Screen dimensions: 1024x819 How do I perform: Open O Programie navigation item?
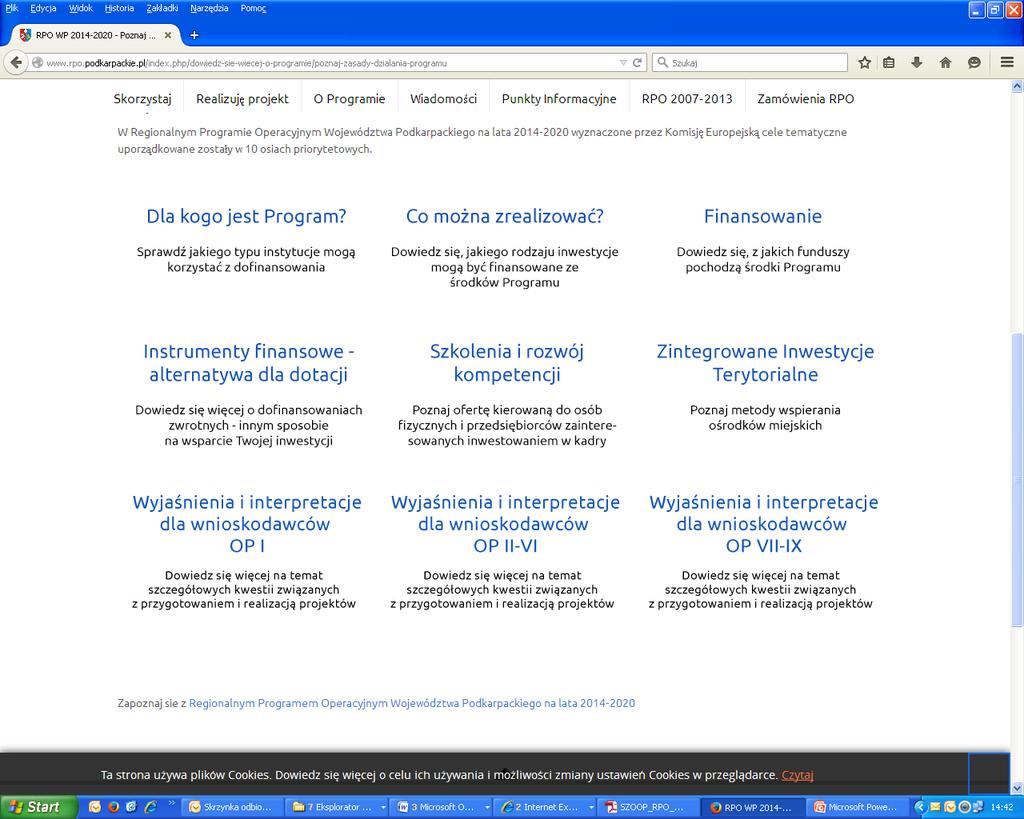point(349,99)
